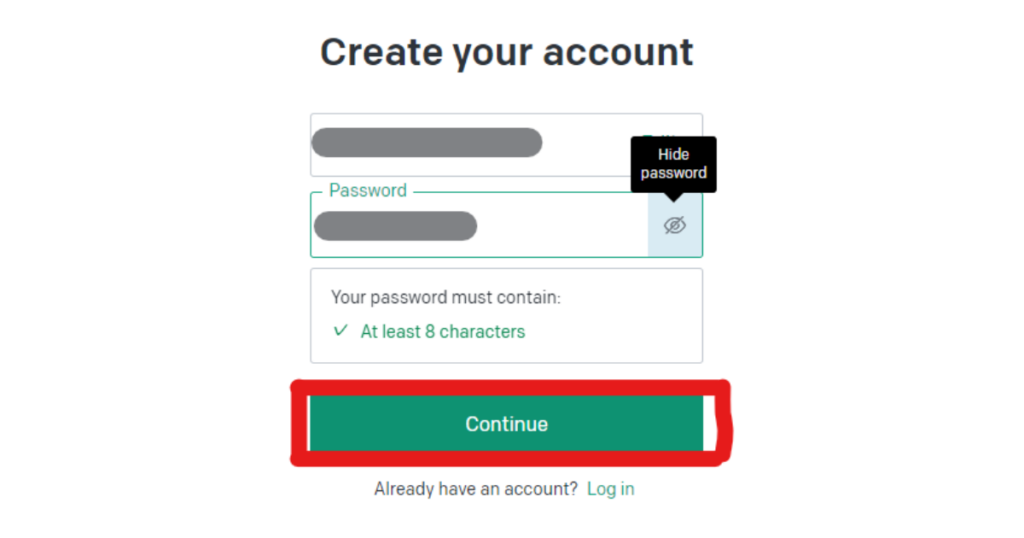Click the floating Password field label

click(367, 190)
